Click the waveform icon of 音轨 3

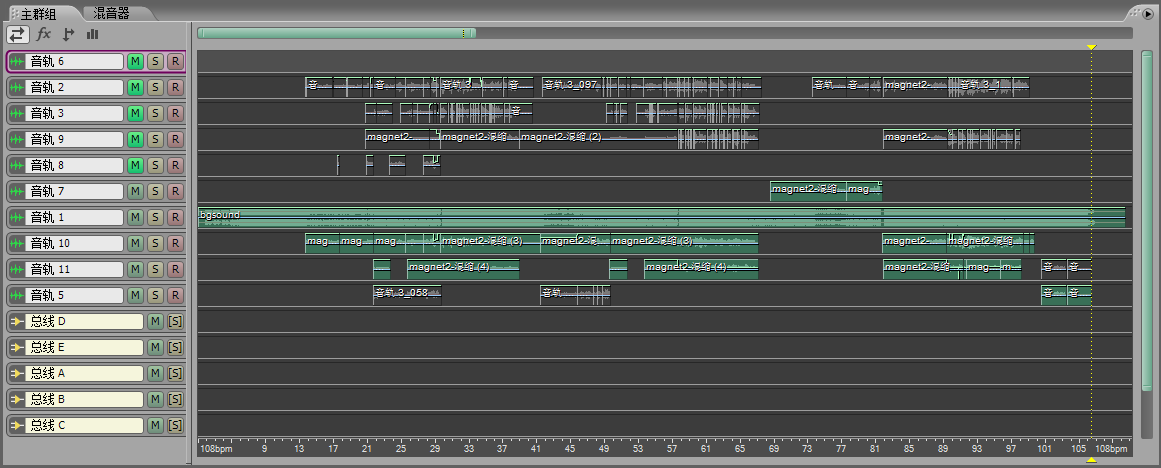[16, 113]
